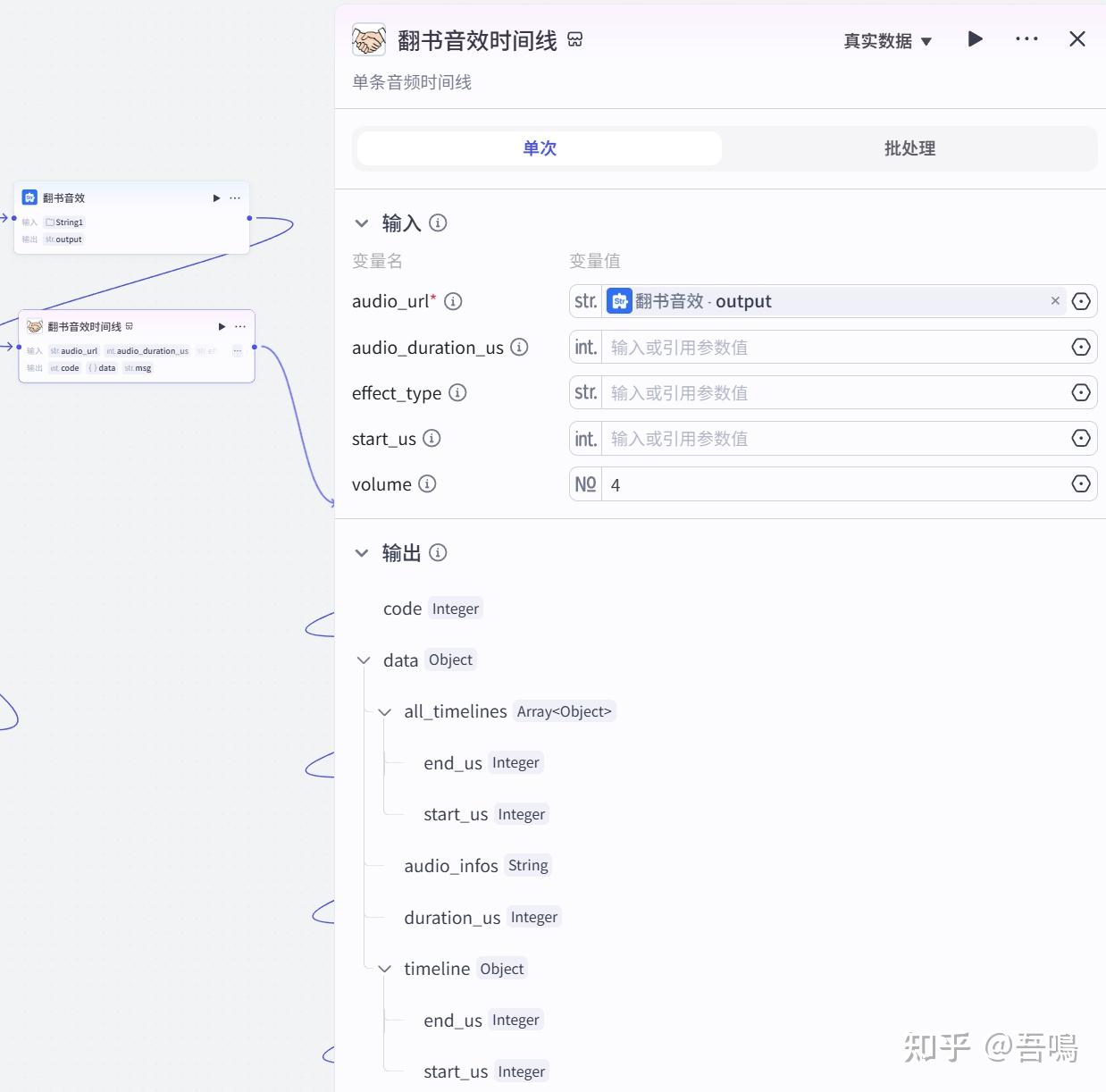This screenshot has width=1106, height=1092.
Task: Show info tooltip for 输入 section
Action: tap(438, 223)
